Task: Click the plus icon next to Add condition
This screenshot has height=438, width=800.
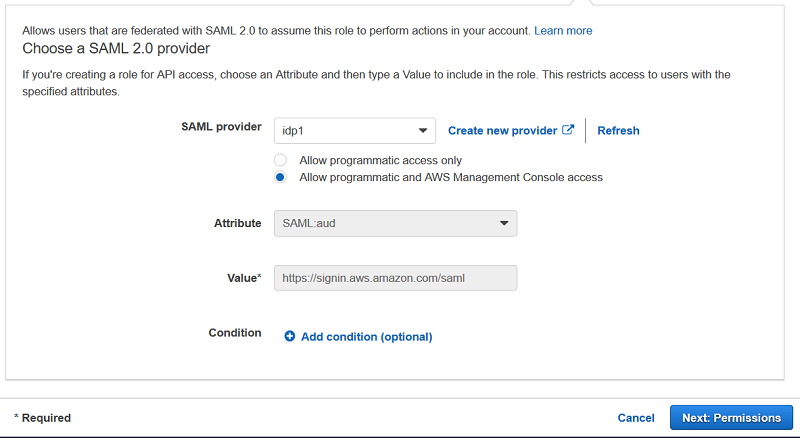Action: tap(290, 337)
